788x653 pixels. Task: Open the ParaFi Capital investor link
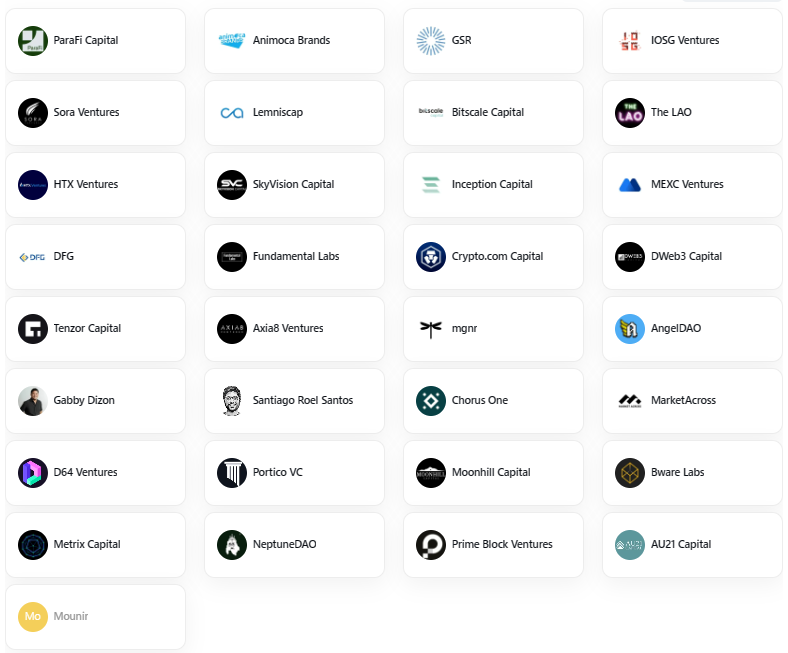86,40
